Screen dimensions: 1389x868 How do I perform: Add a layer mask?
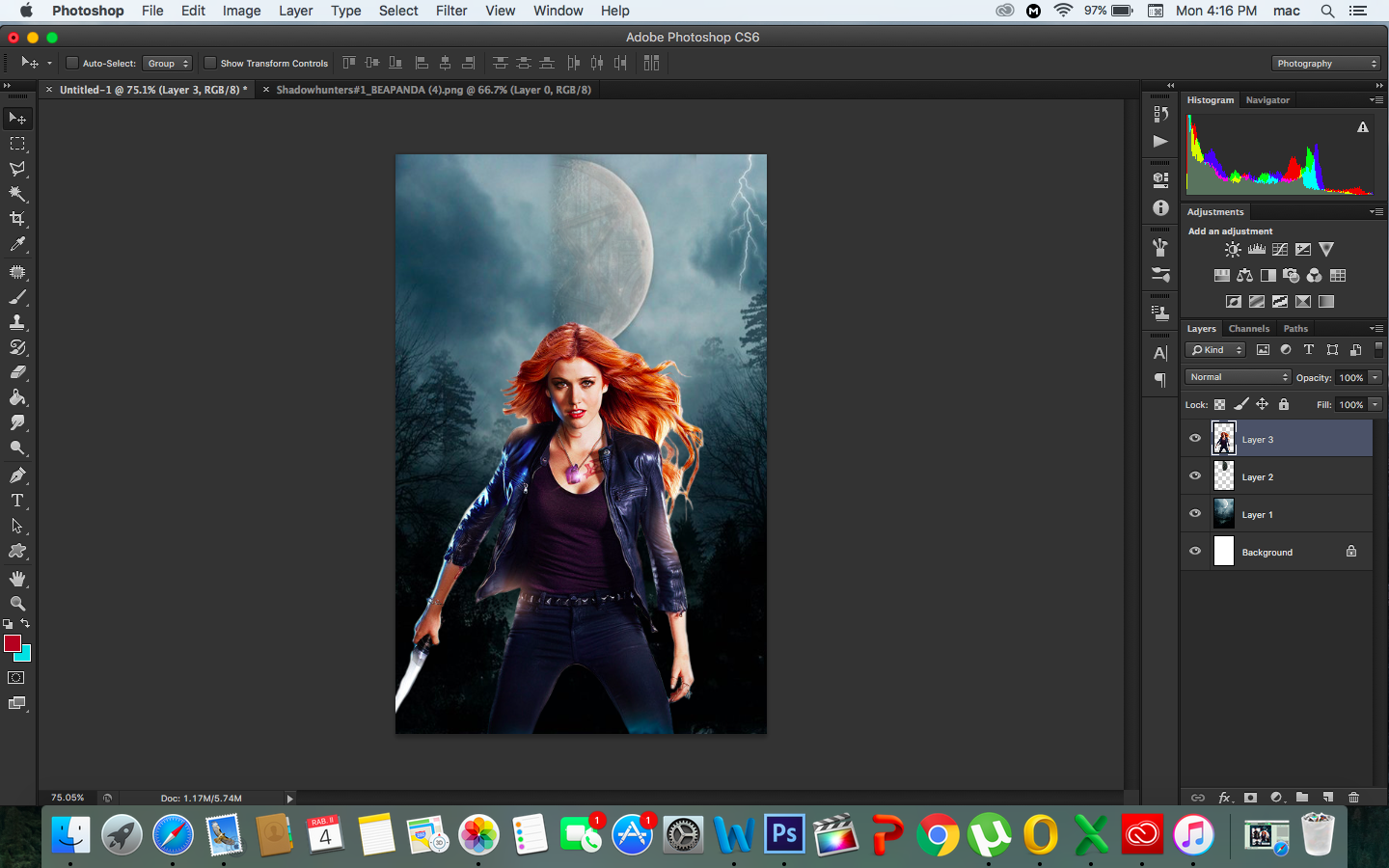pyautogui.click(x=1250, y=798)
